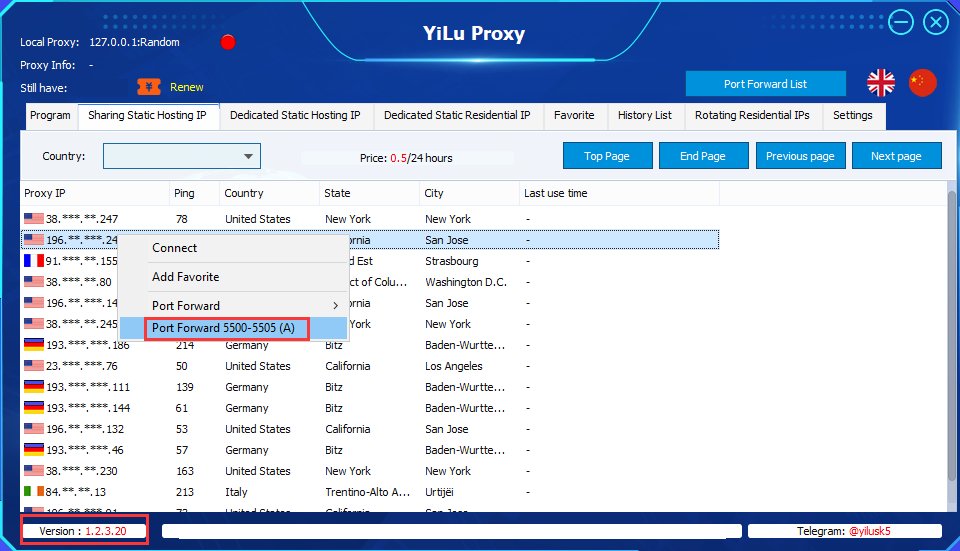
Task: Click the Strasbourg city cell
Action: coord(452,261)
